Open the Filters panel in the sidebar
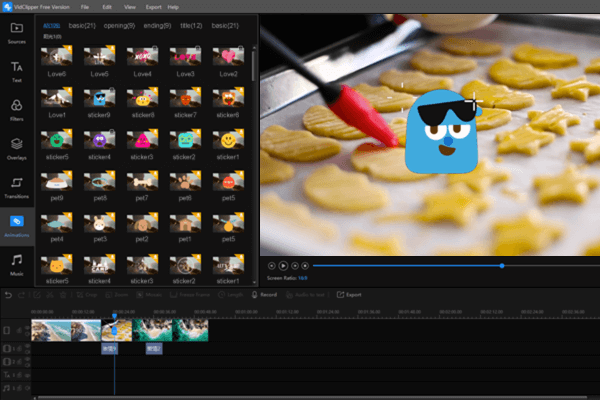Screen dimensions: 600x400 click(16, 110)
